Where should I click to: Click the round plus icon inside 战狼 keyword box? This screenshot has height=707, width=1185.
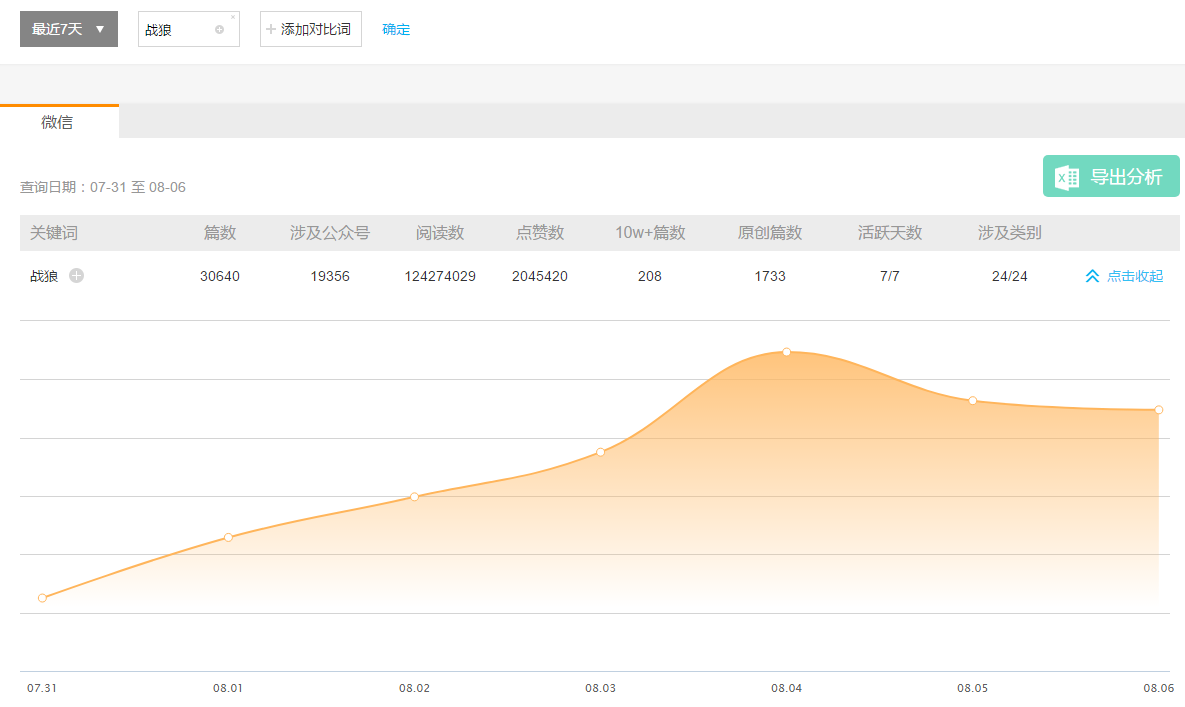tap(219, 30)
